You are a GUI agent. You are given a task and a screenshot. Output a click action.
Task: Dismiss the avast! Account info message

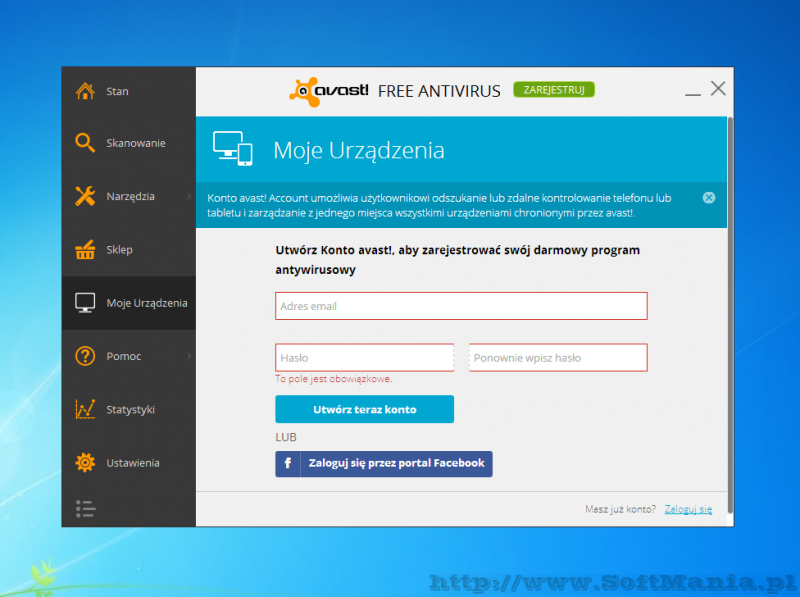point(709,198)
